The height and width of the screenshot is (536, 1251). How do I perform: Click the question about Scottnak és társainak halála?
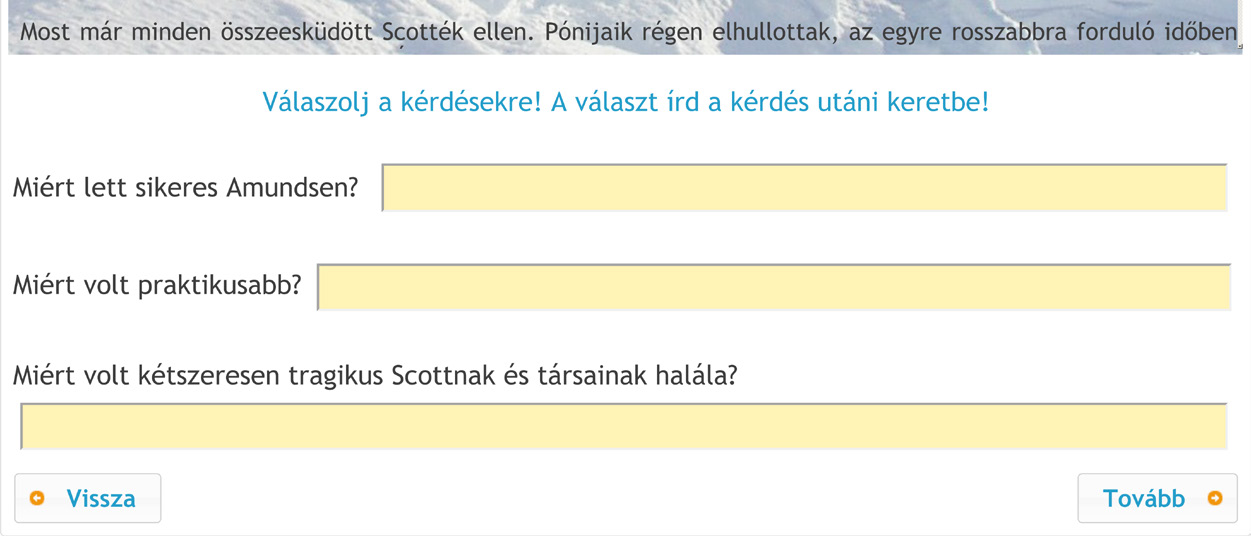tap(376, 375)
